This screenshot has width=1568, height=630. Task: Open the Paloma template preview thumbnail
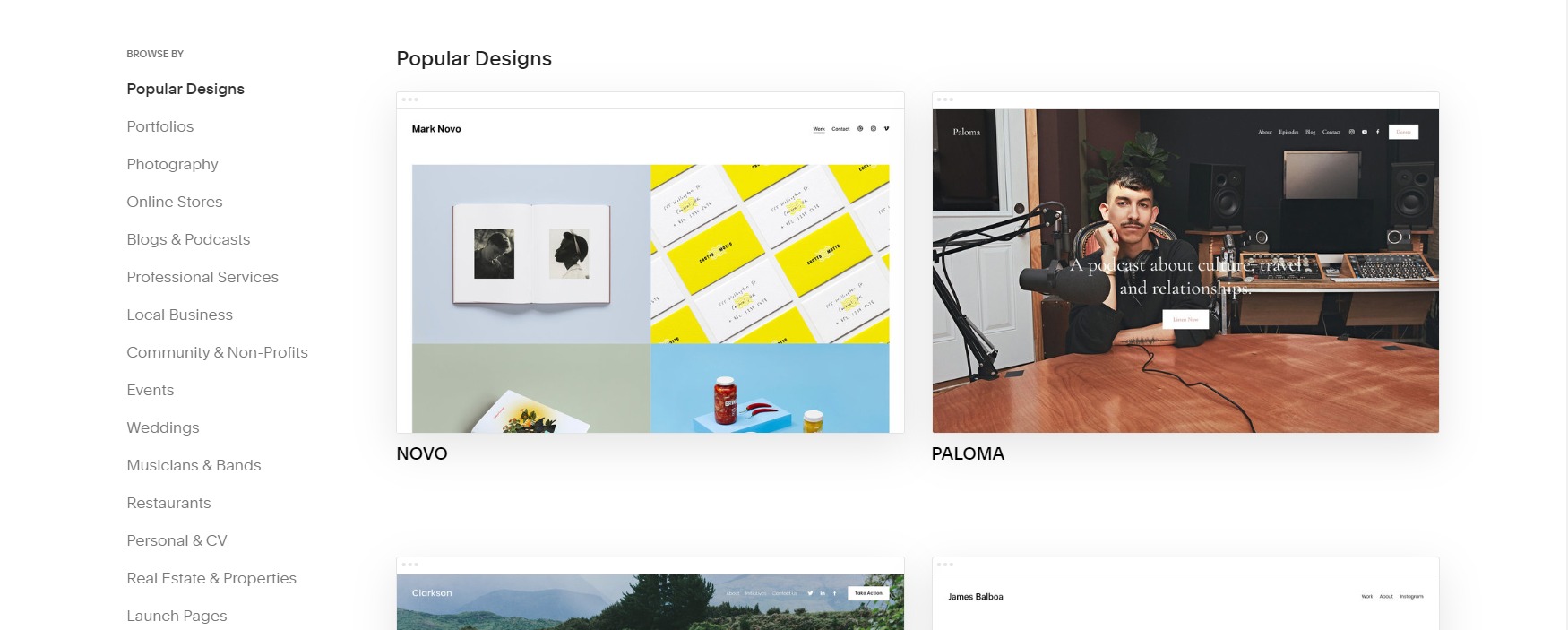tap(1185, 263)
